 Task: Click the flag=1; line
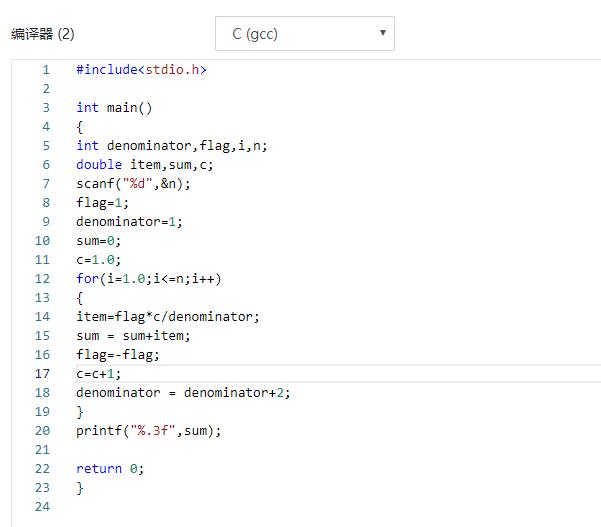(102, 203)
